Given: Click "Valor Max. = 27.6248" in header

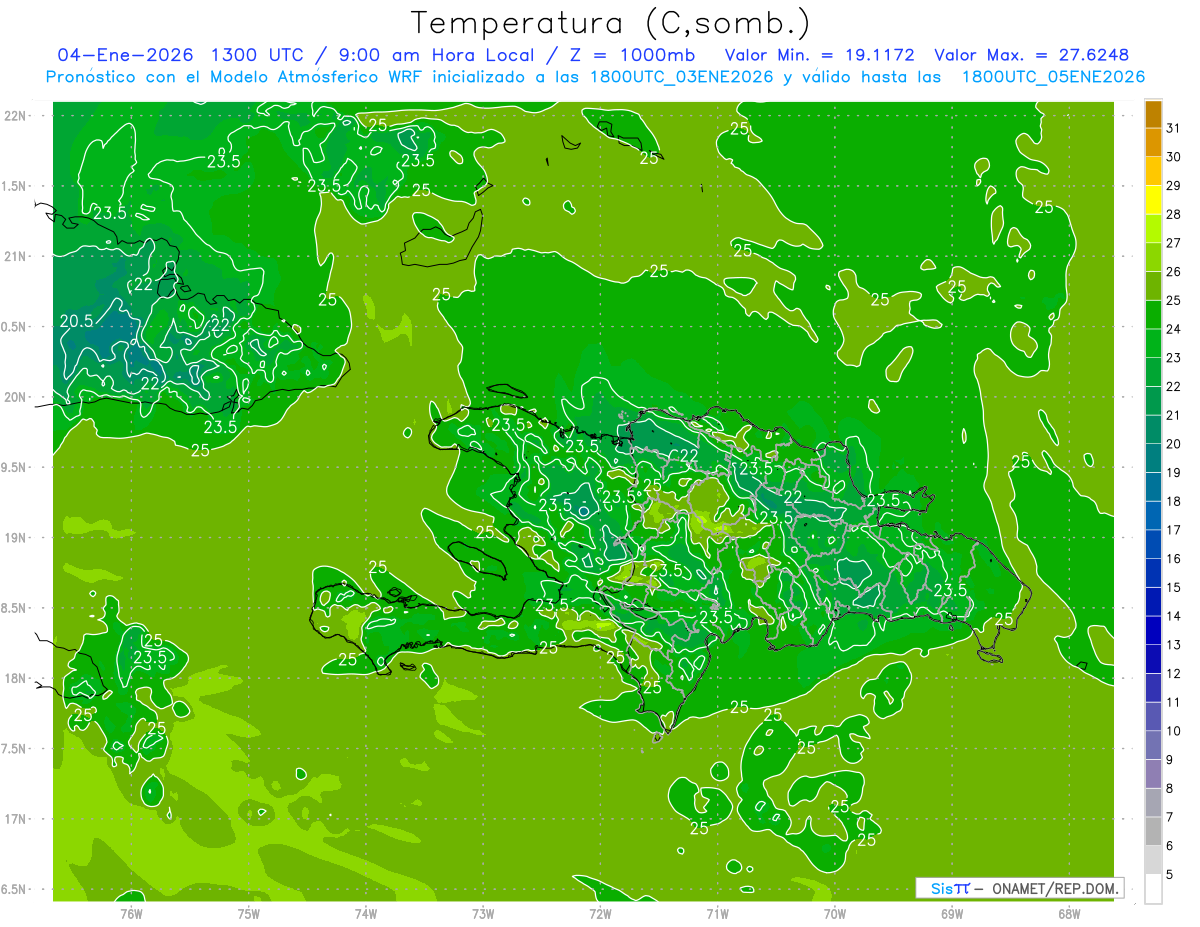Looking at the screenshot, I should pos(1031,55).
